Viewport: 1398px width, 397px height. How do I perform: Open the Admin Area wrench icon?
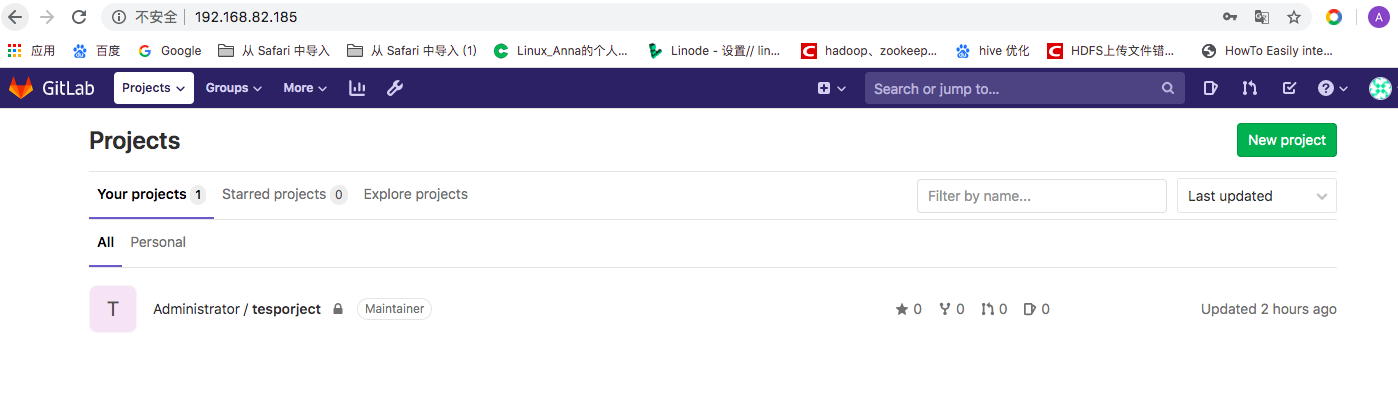coord(395,88)
